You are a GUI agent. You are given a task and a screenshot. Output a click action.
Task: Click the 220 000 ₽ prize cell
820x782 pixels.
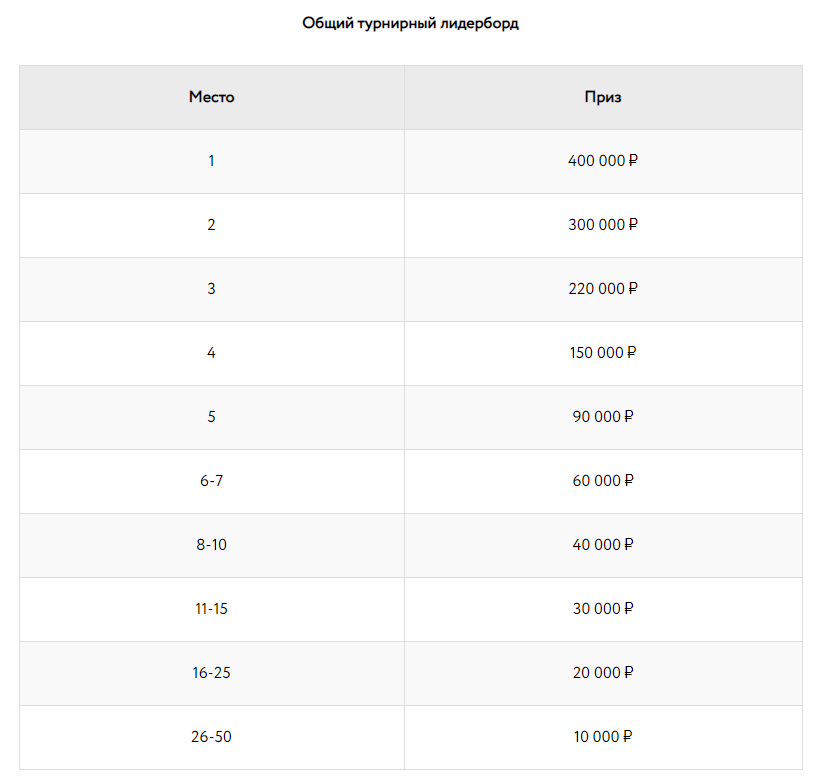(603, 289)
